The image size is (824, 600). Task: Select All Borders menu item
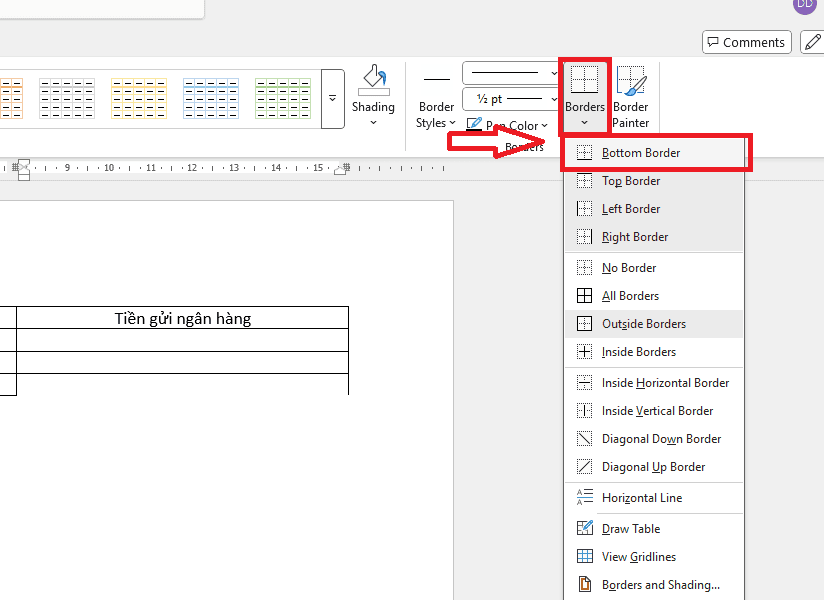pyautogui.click(x=630, y=296)
